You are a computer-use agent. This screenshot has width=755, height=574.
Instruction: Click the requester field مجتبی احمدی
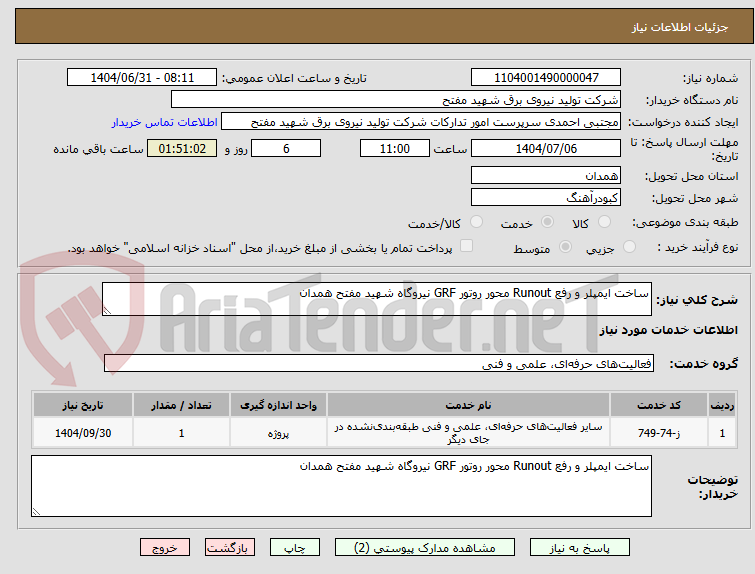(421, 122)
